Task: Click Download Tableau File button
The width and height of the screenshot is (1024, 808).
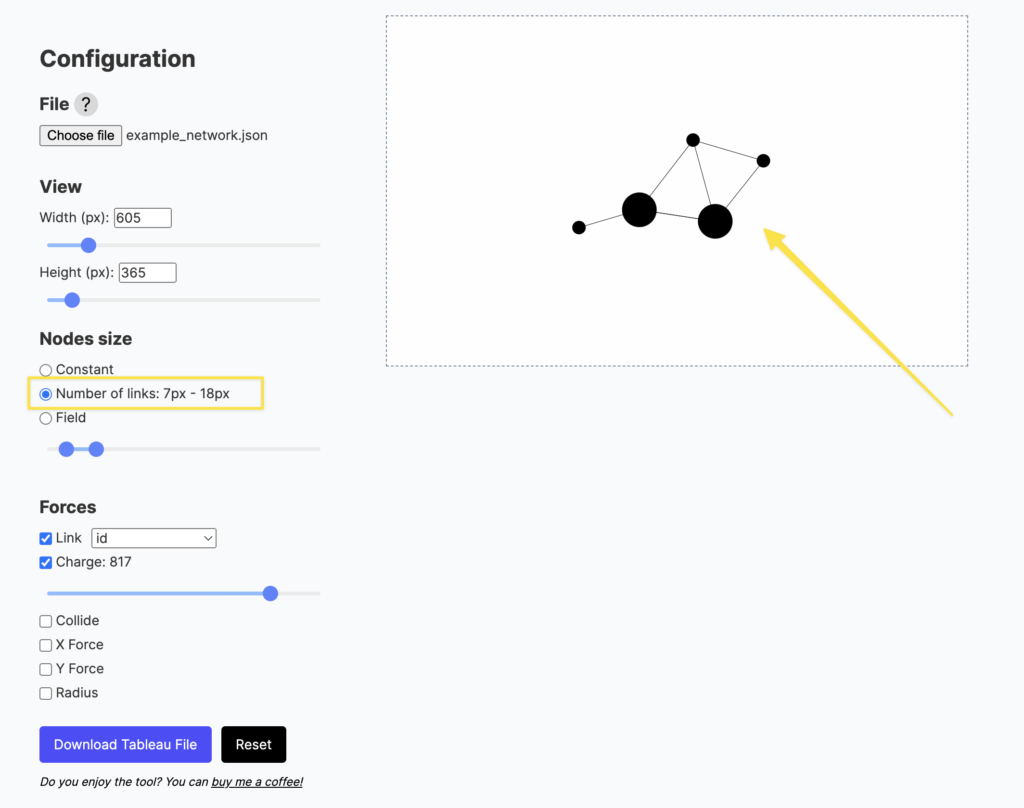Action: (125, 744)
